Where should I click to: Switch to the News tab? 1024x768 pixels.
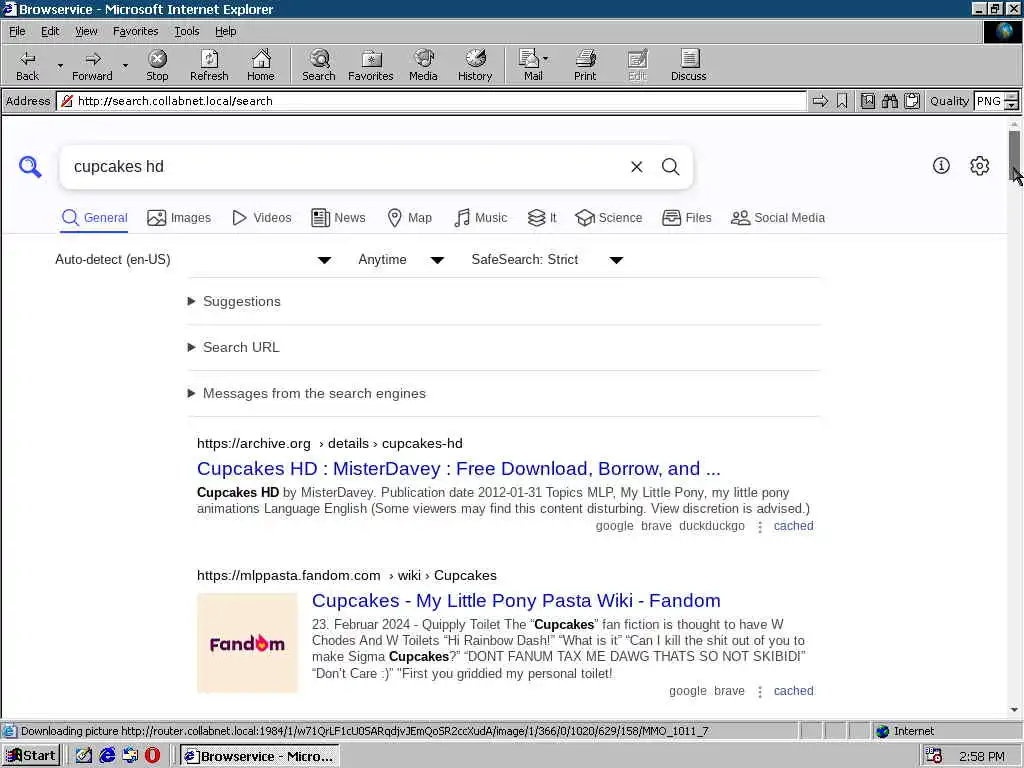tap(338, 217)
